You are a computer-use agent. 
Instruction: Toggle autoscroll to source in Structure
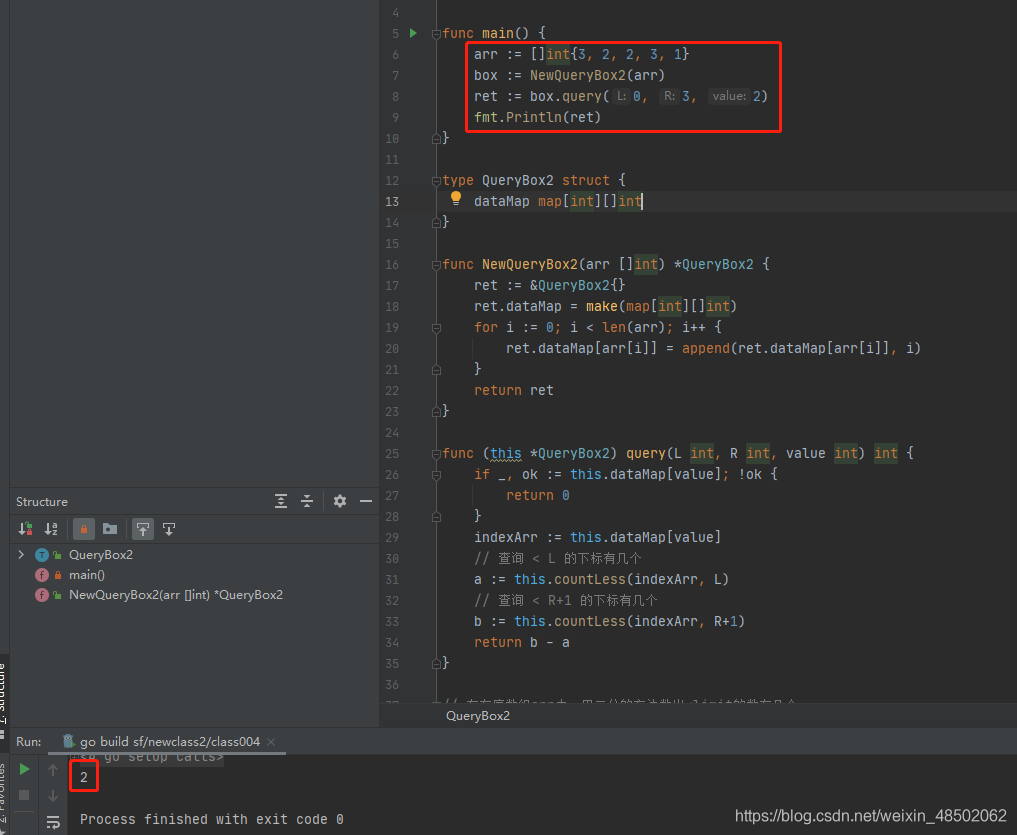click(x=143, y=529)
